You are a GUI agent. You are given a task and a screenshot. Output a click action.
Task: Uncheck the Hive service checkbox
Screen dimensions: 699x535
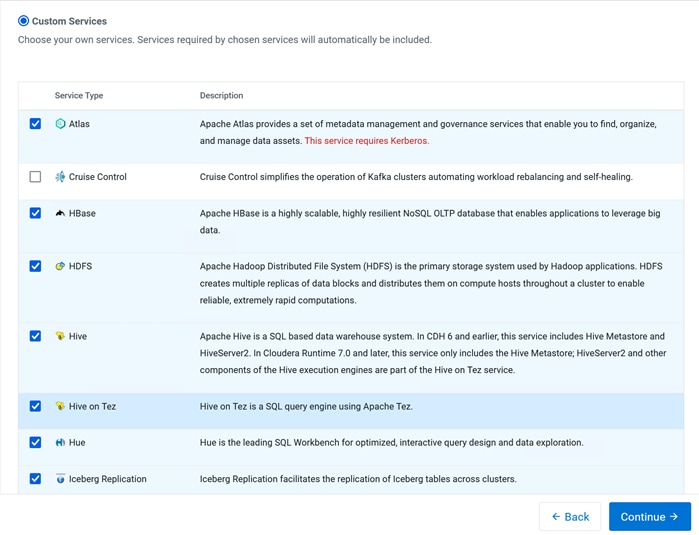point(35,336)
